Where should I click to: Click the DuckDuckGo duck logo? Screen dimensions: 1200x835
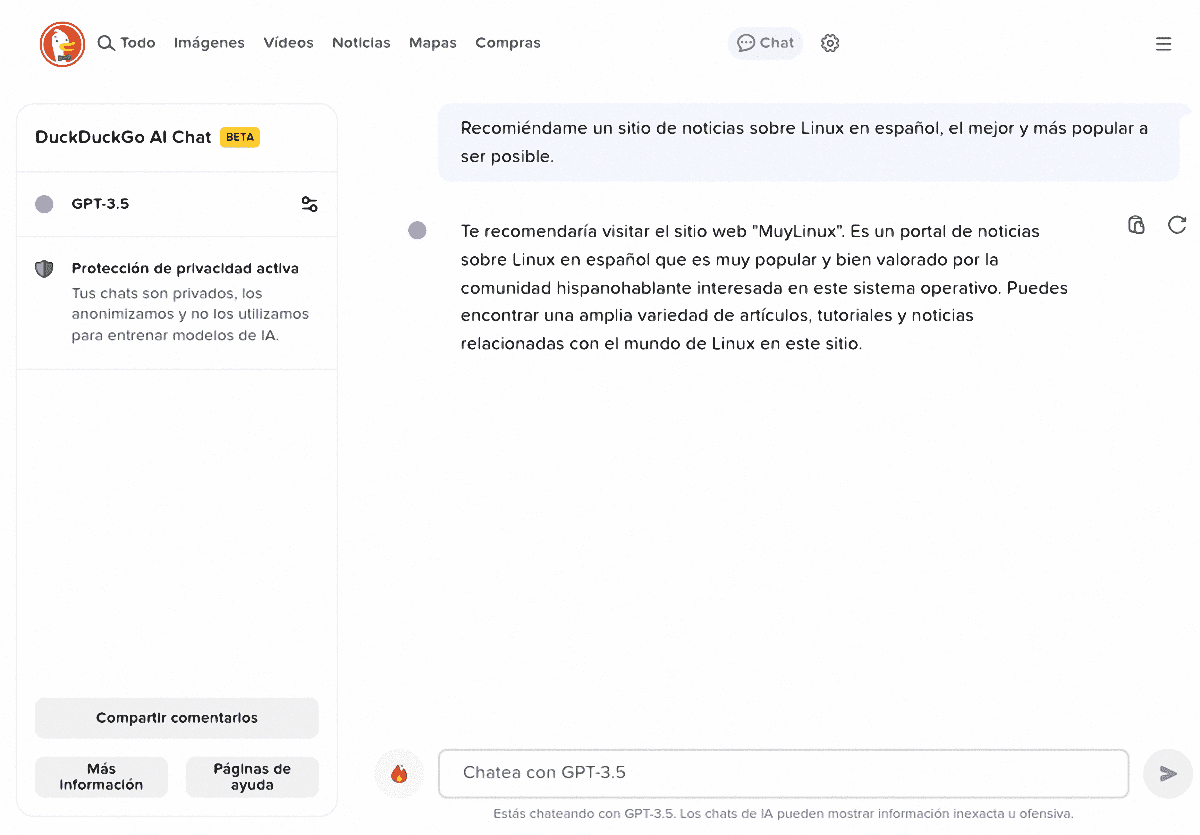pos(62,44)
